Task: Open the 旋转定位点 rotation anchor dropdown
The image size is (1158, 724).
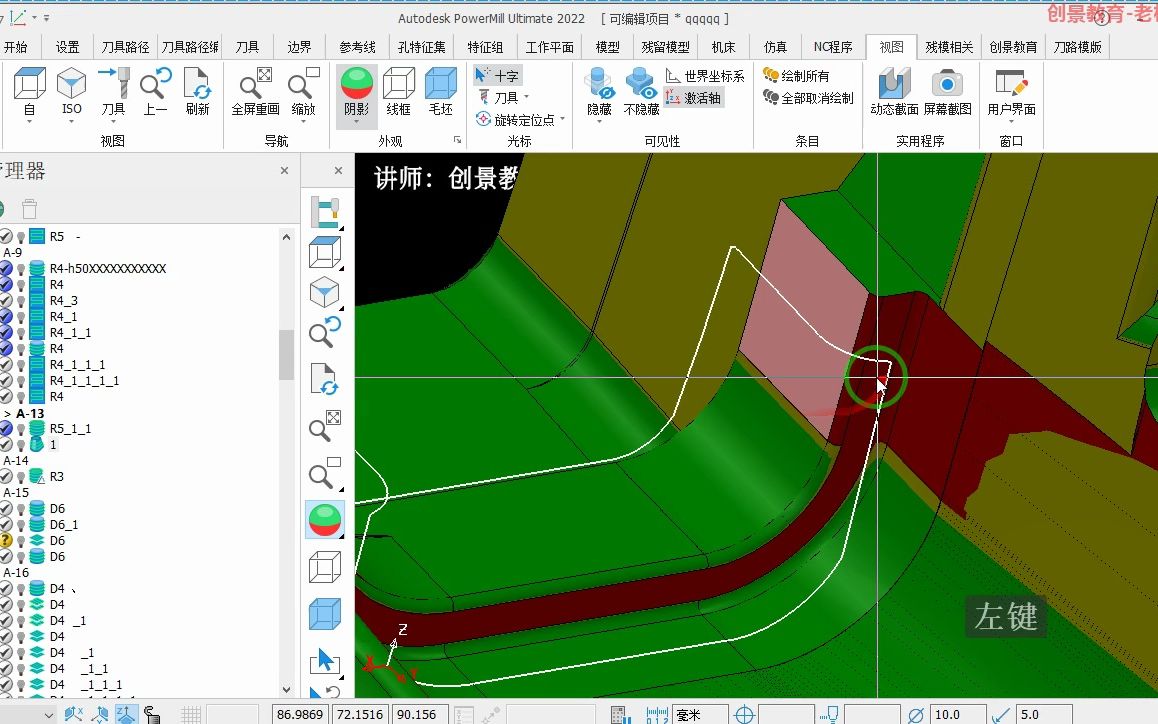Action: tap(563, 119)
